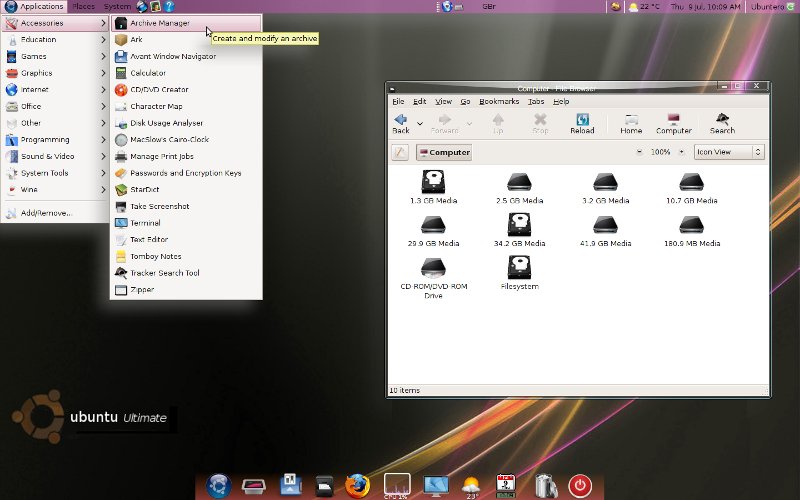Viewport: 800px width, 500px height.
Task: Open the Other category
Action: pos(55,123)
